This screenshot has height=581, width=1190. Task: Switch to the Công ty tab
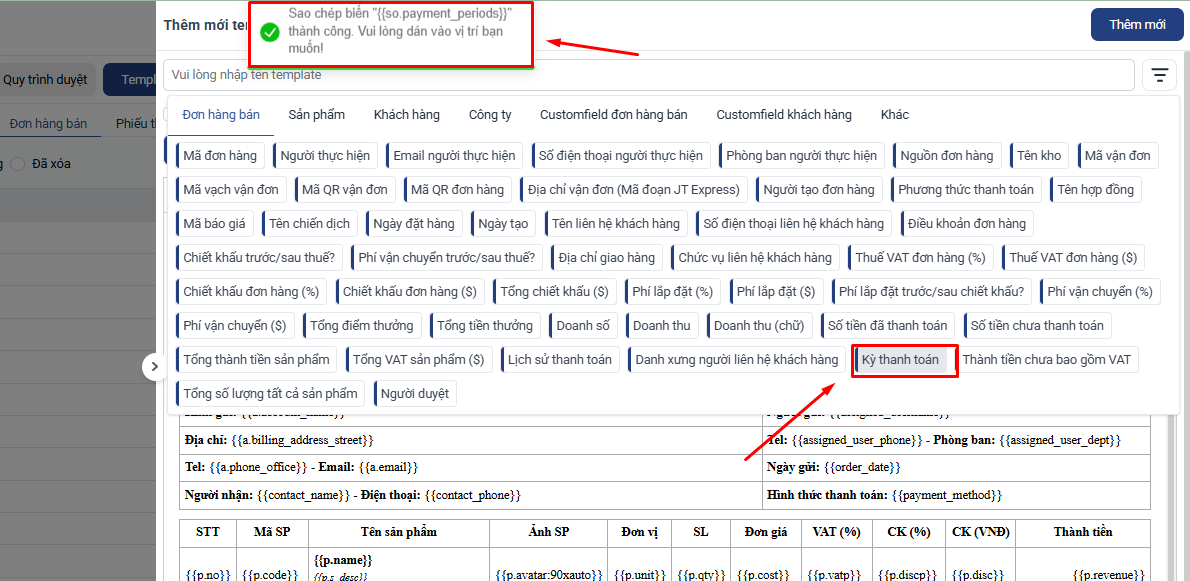[490, 115]
